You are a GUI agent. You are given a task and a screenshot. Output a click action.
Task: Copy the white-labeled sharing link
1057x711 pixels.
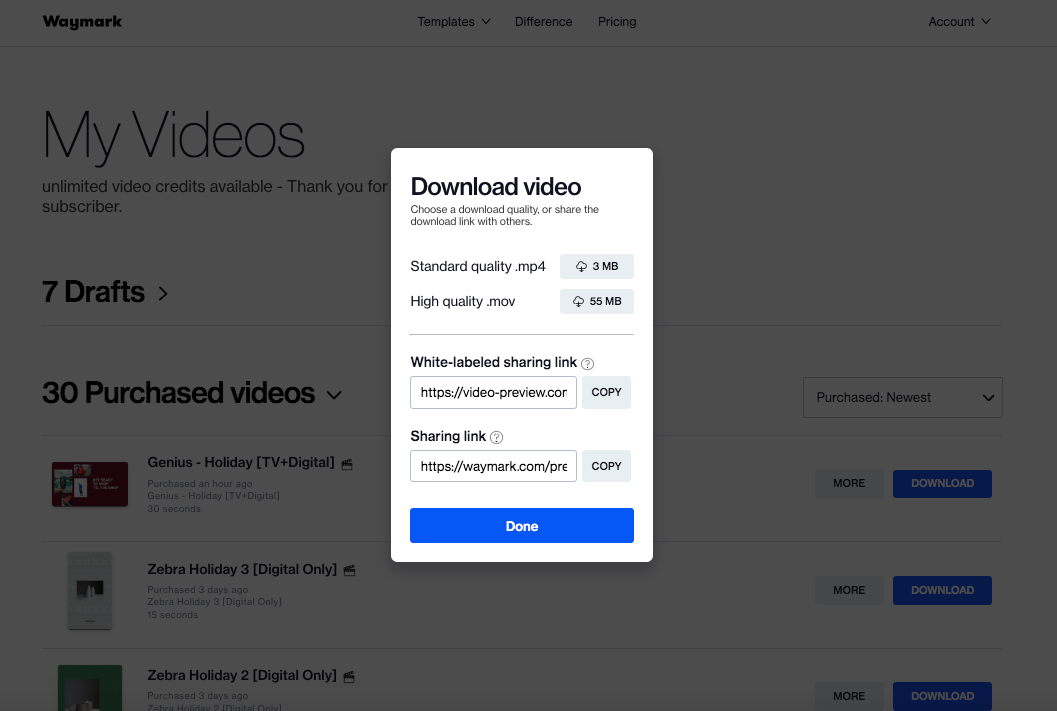click(606, 392)
